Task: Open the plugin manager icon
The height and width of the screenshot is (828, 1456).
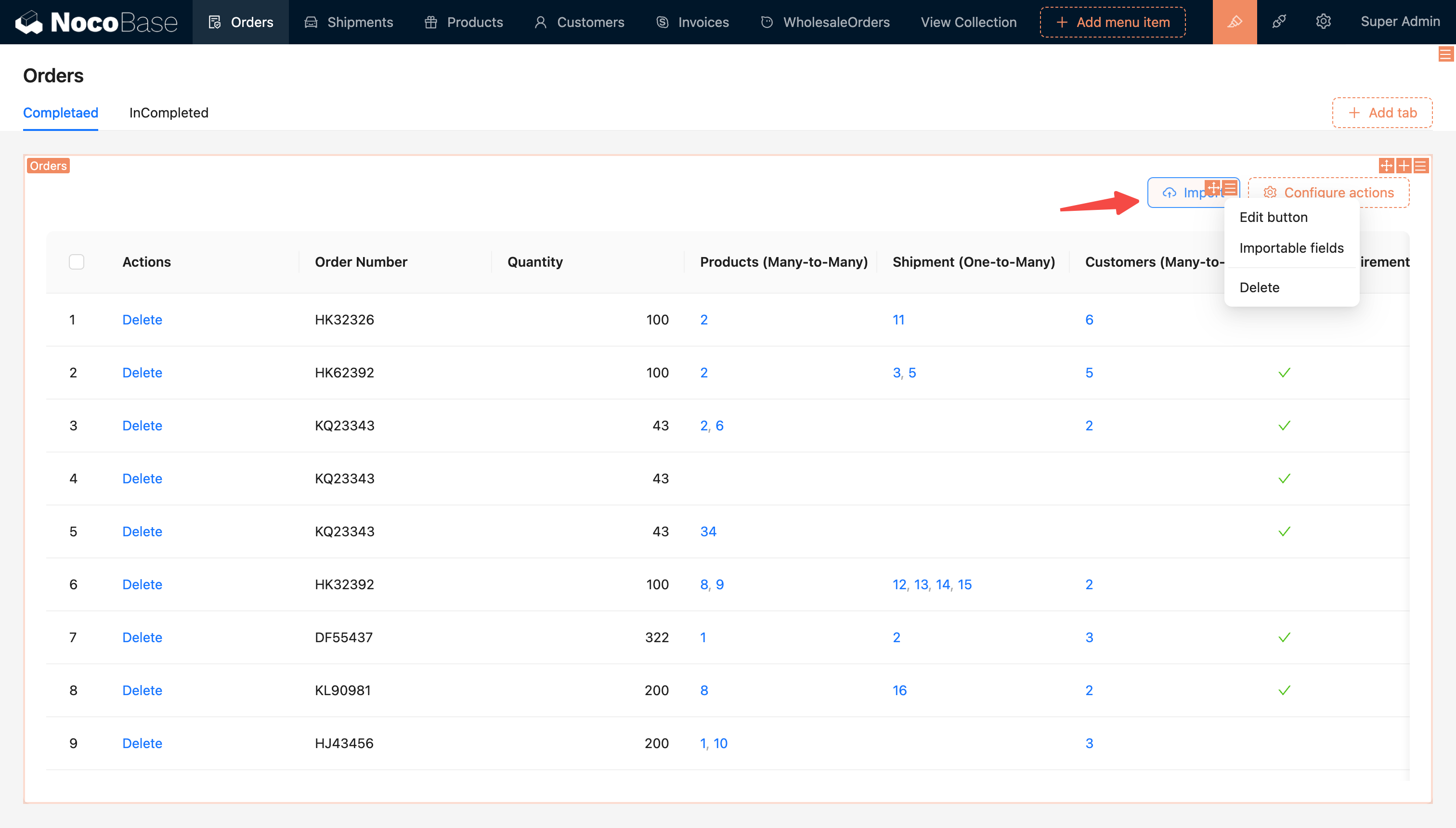Action: [x=1278, y=22]
